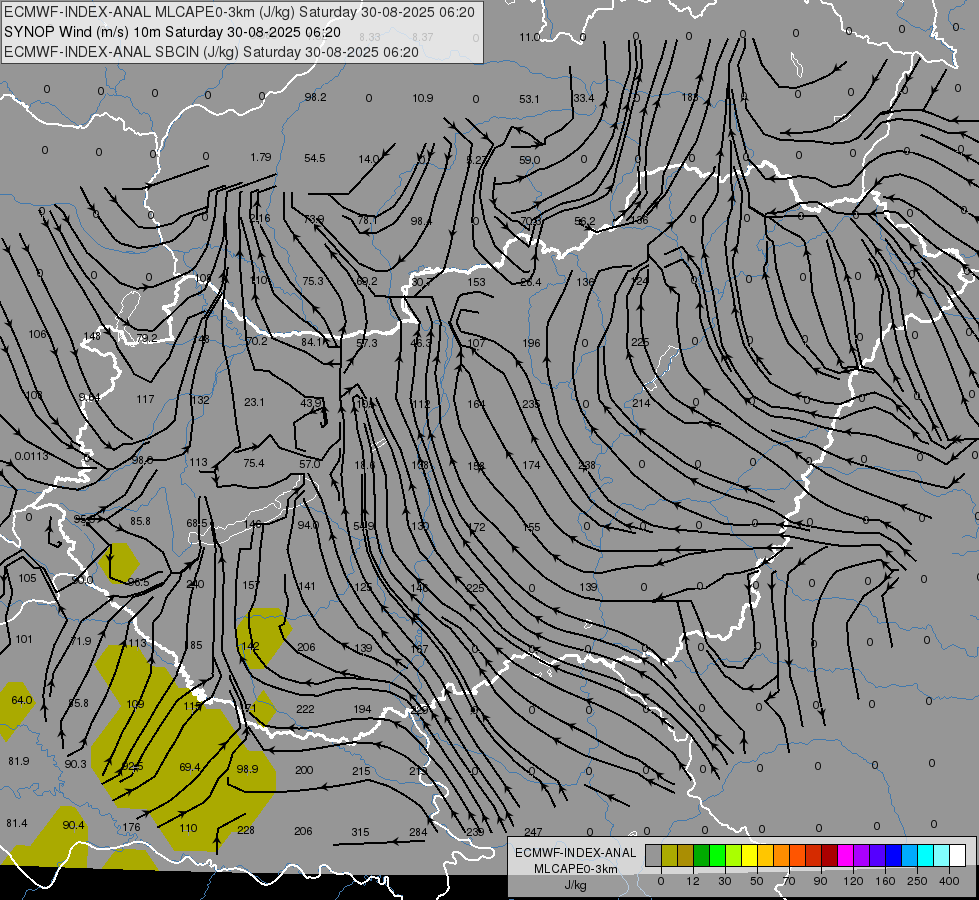Click legend tick label 400
Viewport: 979px width, 900px height.
[948, 881]
